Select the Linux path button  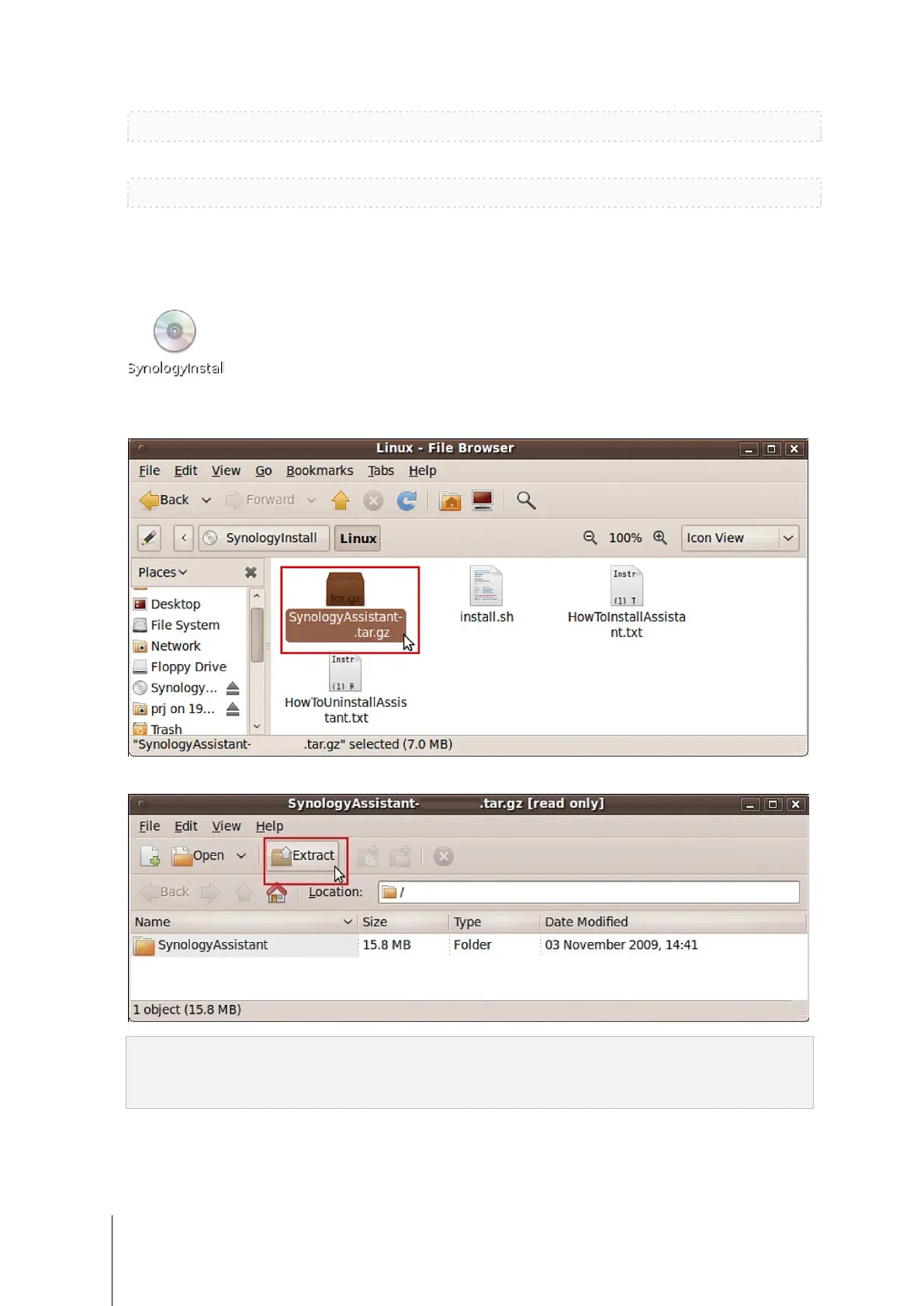(x=358, y=538)
